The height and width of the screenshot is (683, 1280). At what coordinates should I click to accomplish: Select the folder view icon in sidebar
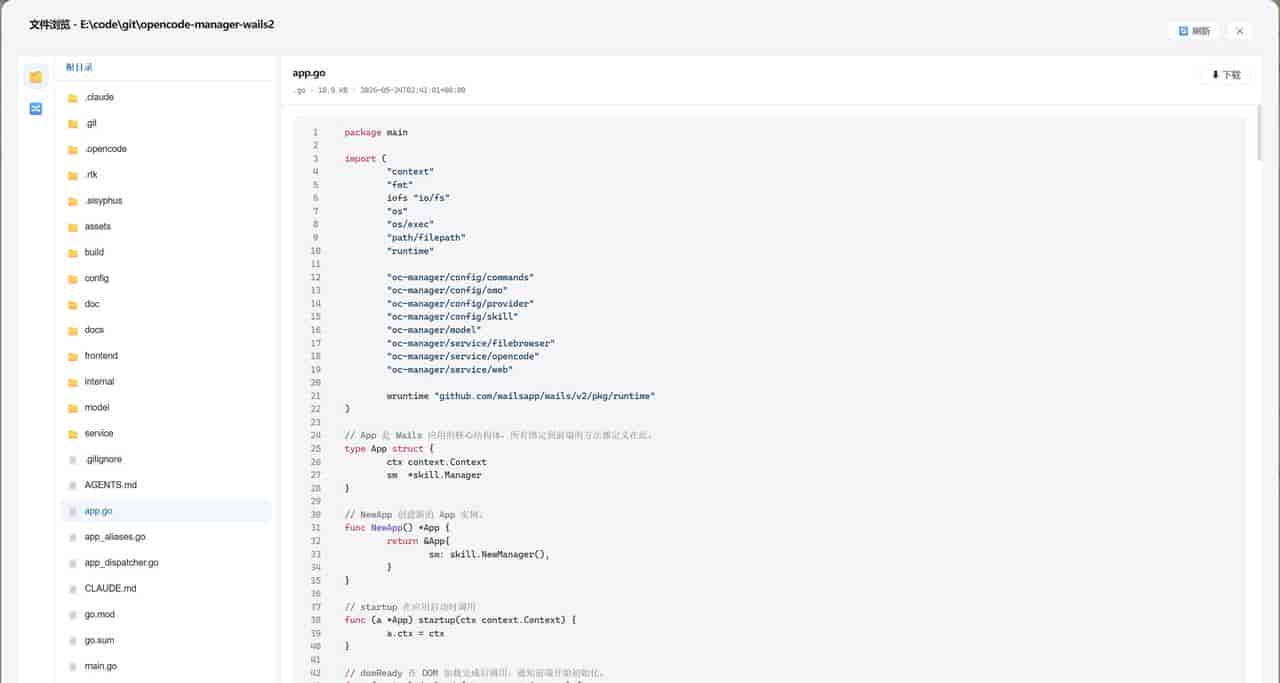pyautogui.click(x=36, y=77)
